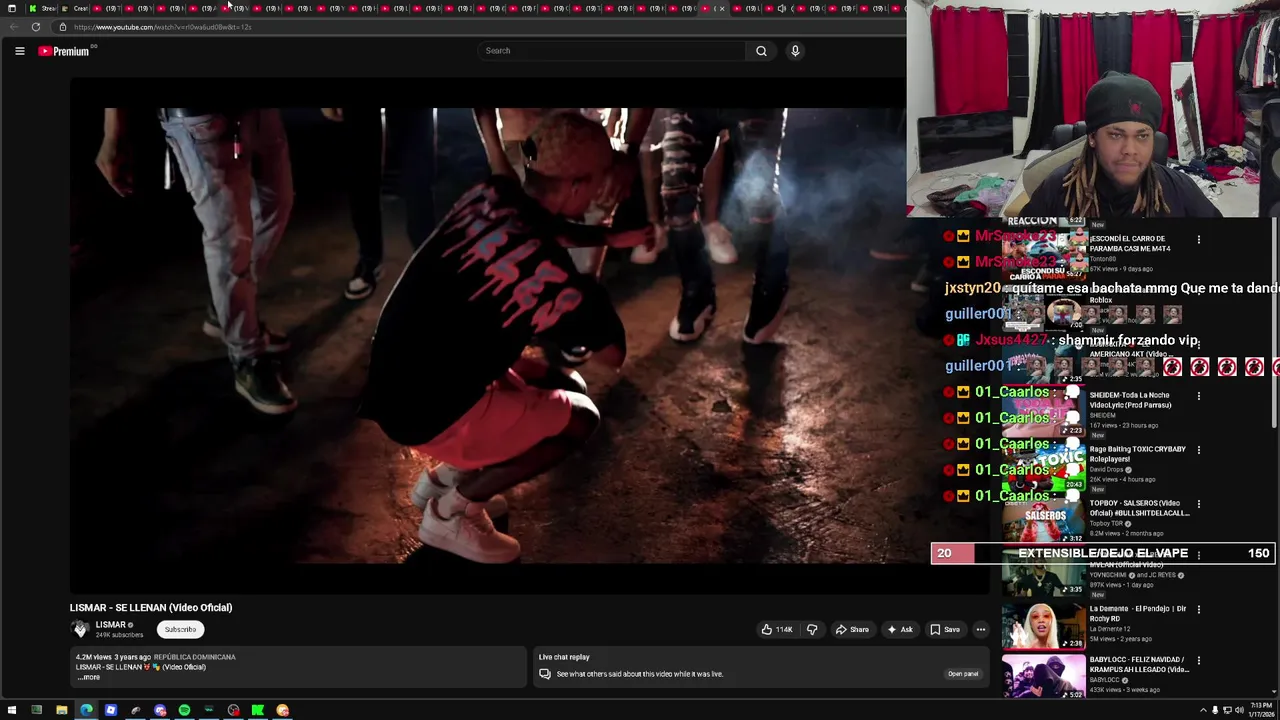
Task: Open the taskbar clock showing 7:13 PM
Action: (x=1260, y=710)
